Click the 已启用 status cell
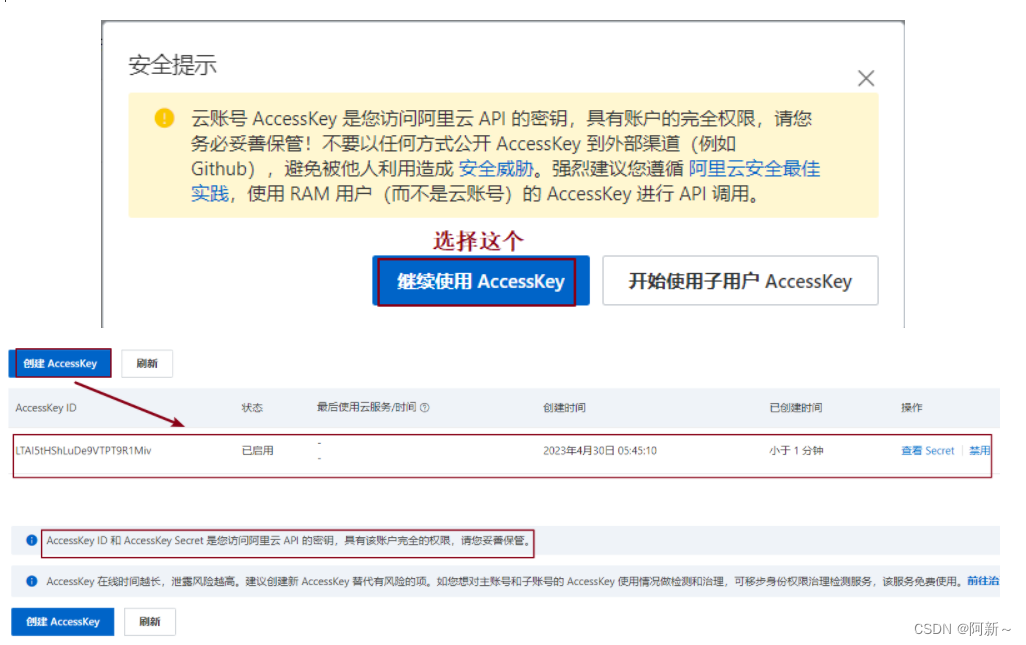1026x645 pixels. (x=258, y=451)
